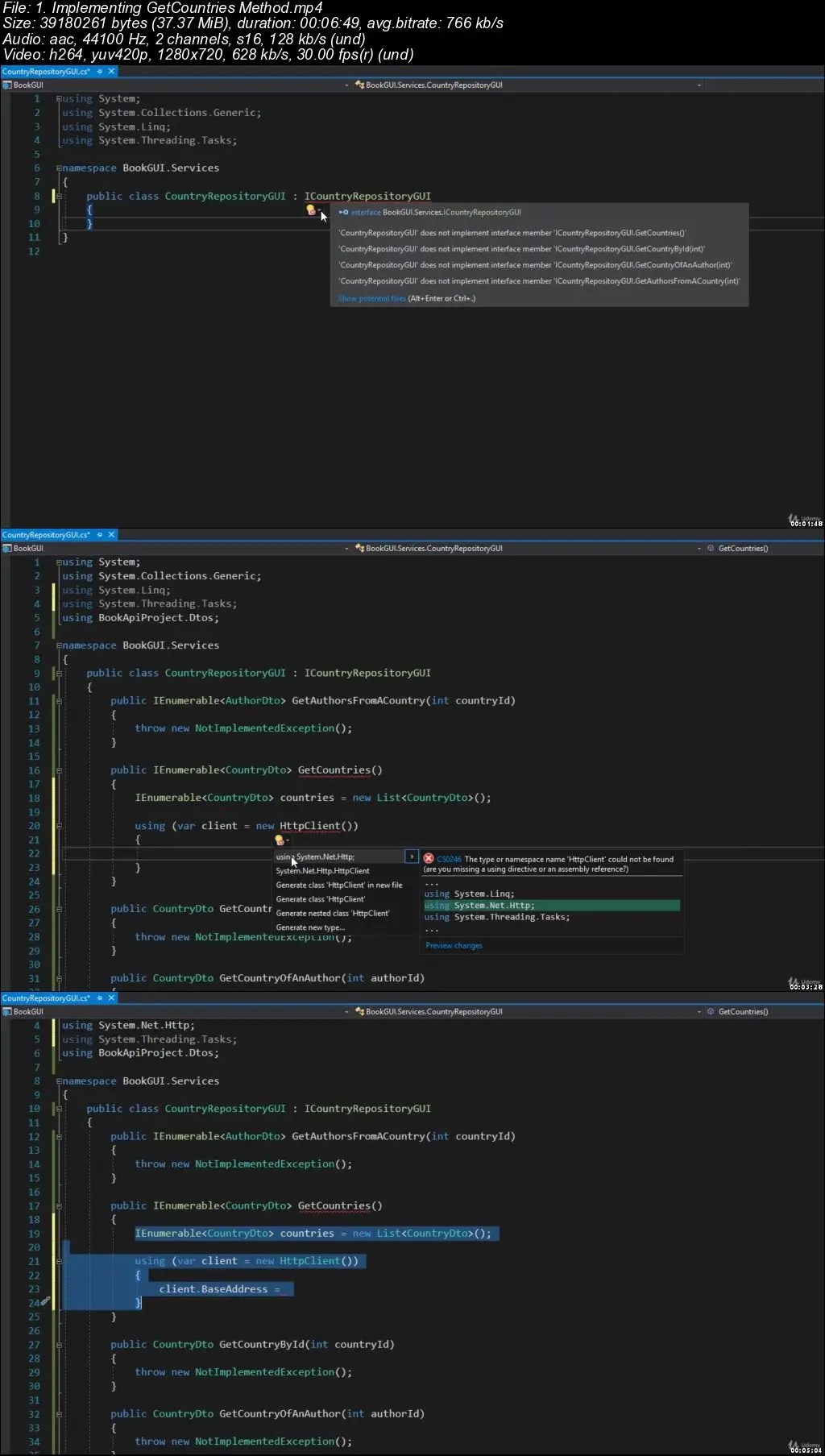The height and width of the screenshot is (1456, 825).
Task: Choose the 'System.Net.Http.HttpClient' quick fix
Action: [x=323, y=871]
